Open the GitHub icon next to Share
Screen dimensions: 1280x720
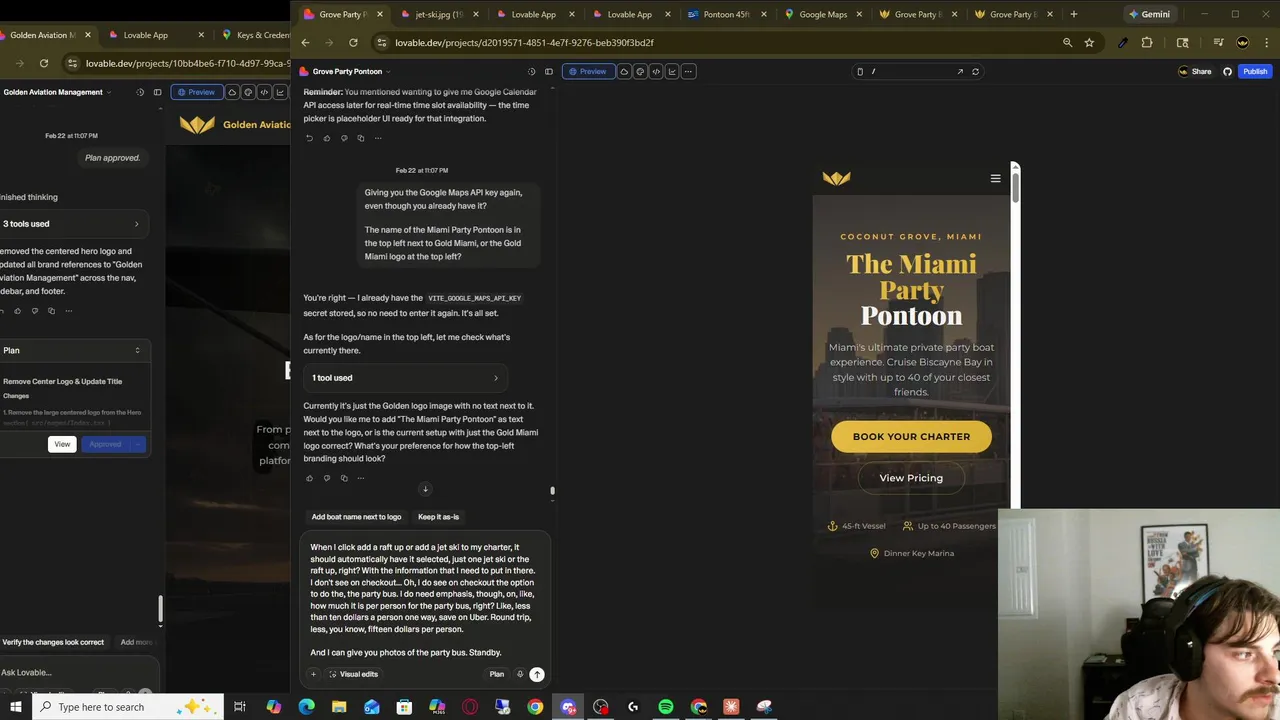pos(1227,72)
